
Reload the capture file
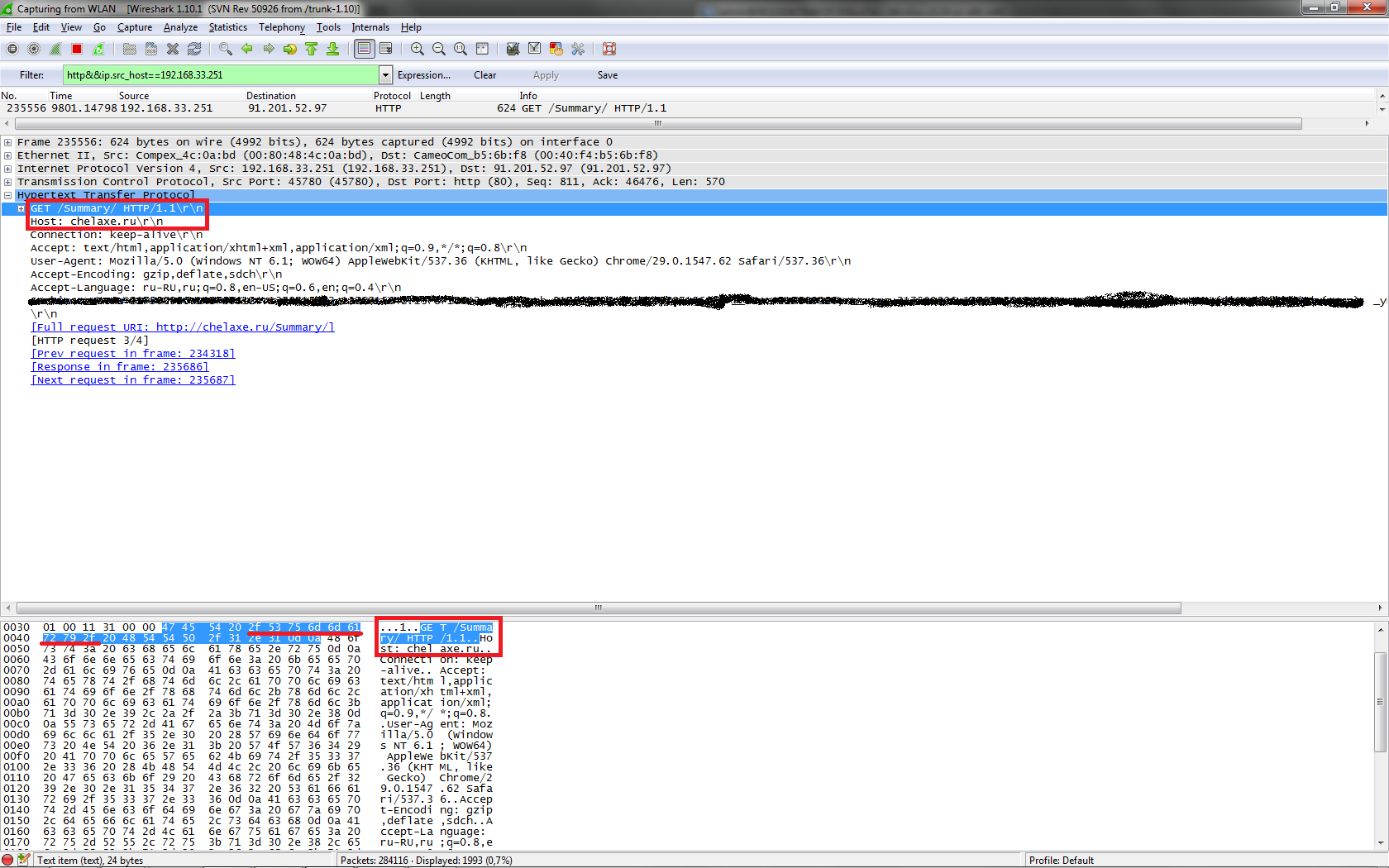194,49
